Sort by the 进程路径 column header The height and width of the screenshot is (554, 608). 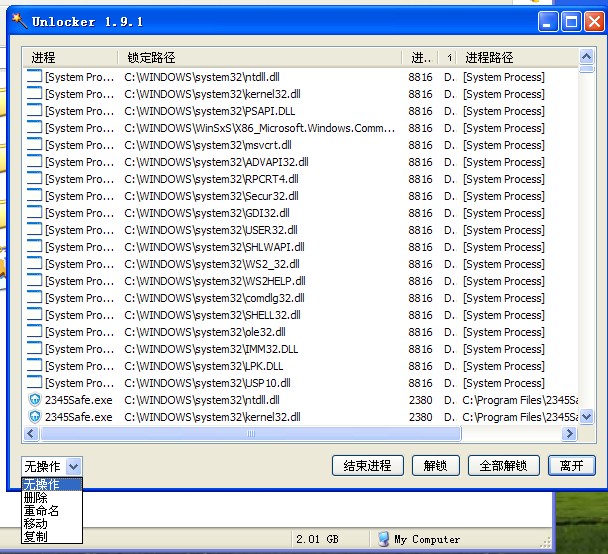click(x=516, y=58)
